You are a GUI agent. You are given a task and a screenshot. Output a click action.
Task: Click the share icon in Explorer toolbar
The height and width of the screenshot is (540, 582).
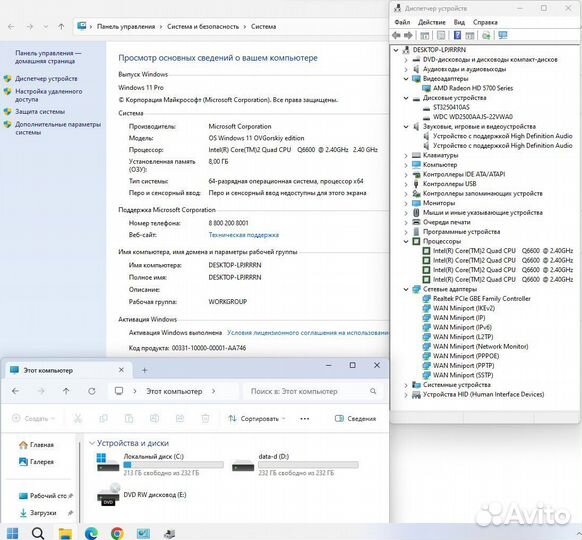[x=180, y=419]
